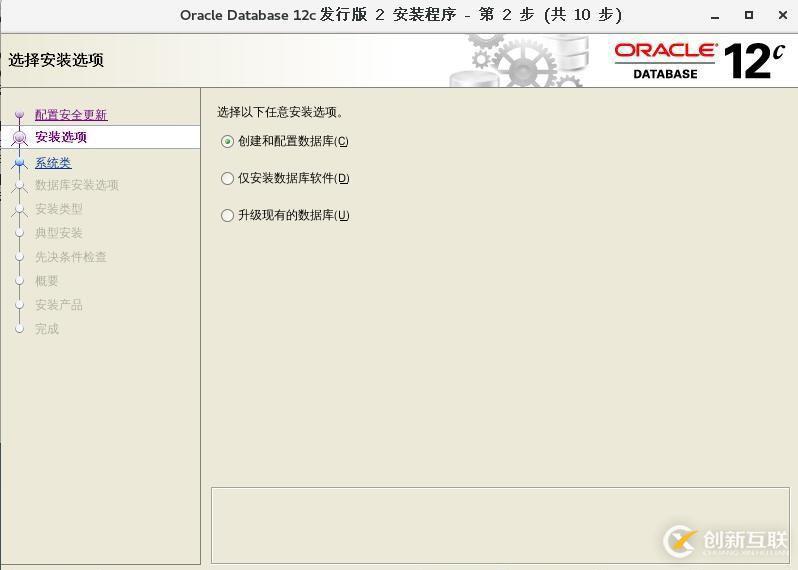Viewport: 798px width, 570px height.
Task: Click the step bullet beside 数据库安装选项
Action: (19, 185)
